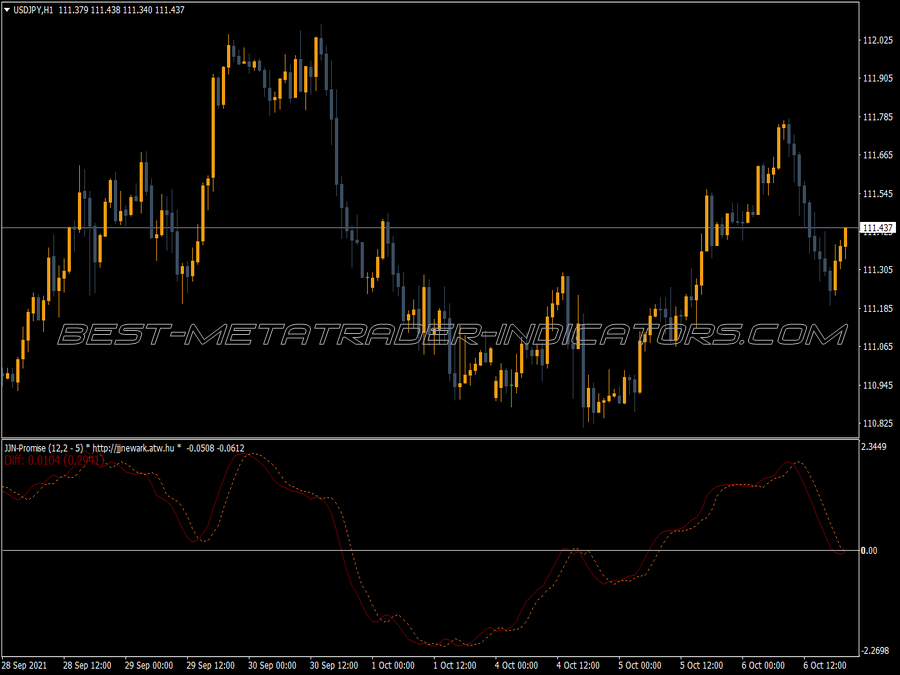Select the current price label 111.437
The width and height of the screenshot is (900, 675).
tap(878, 228)
